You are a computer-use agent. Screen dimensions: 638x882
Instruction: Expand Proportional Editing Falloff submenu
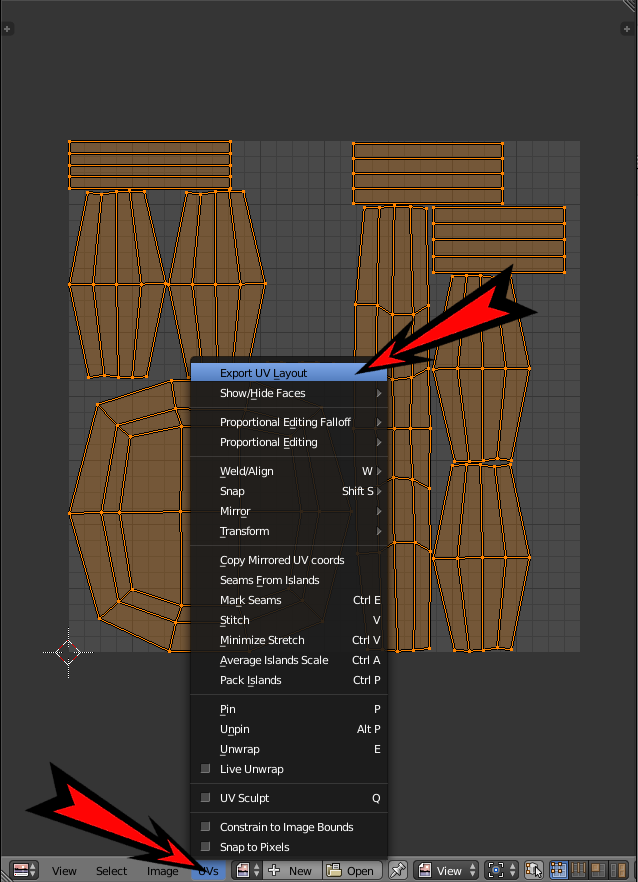point(289,422)
